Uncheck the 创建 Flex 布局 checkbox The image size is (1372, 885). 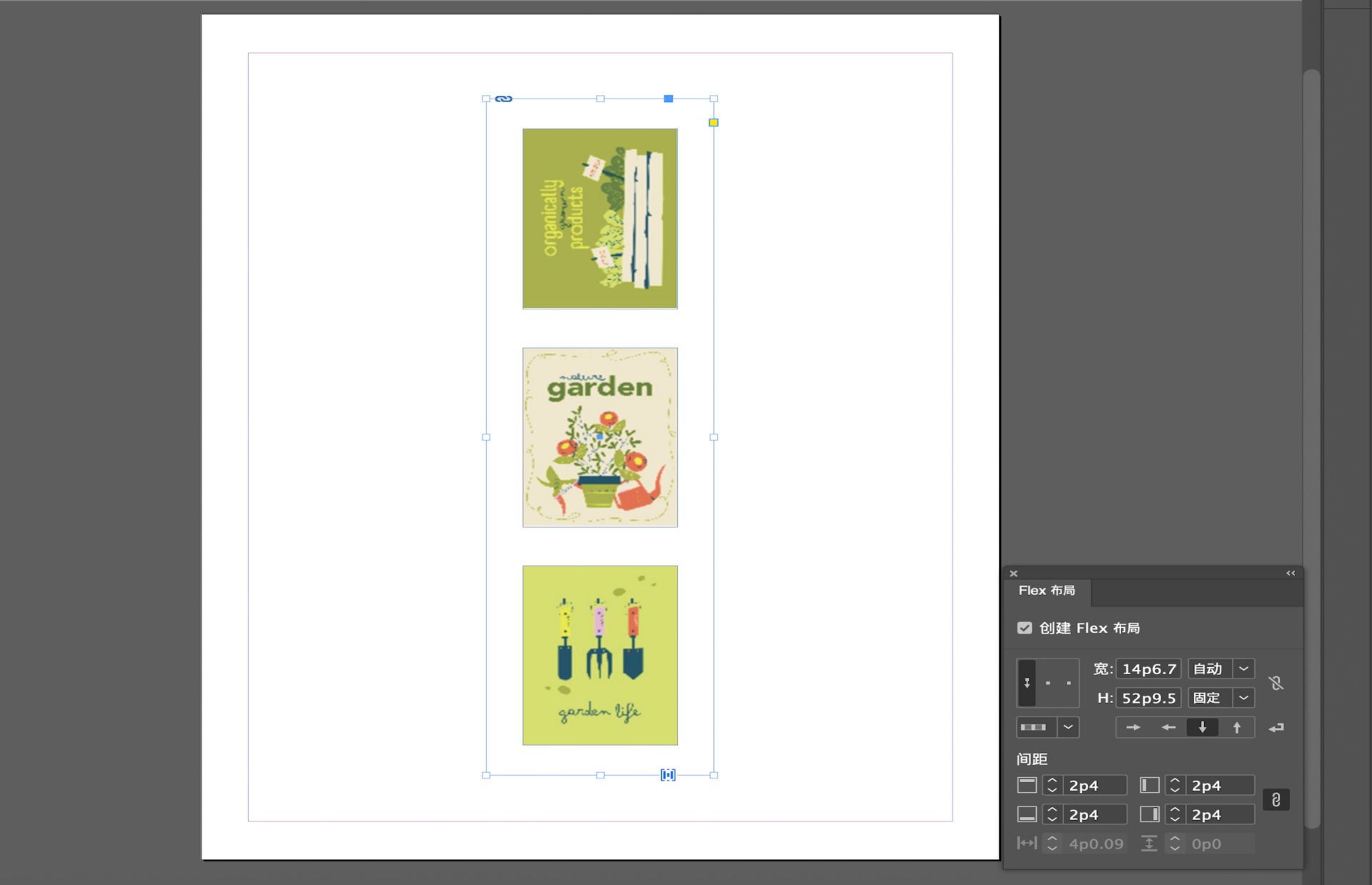click(x=1025, y=628)
